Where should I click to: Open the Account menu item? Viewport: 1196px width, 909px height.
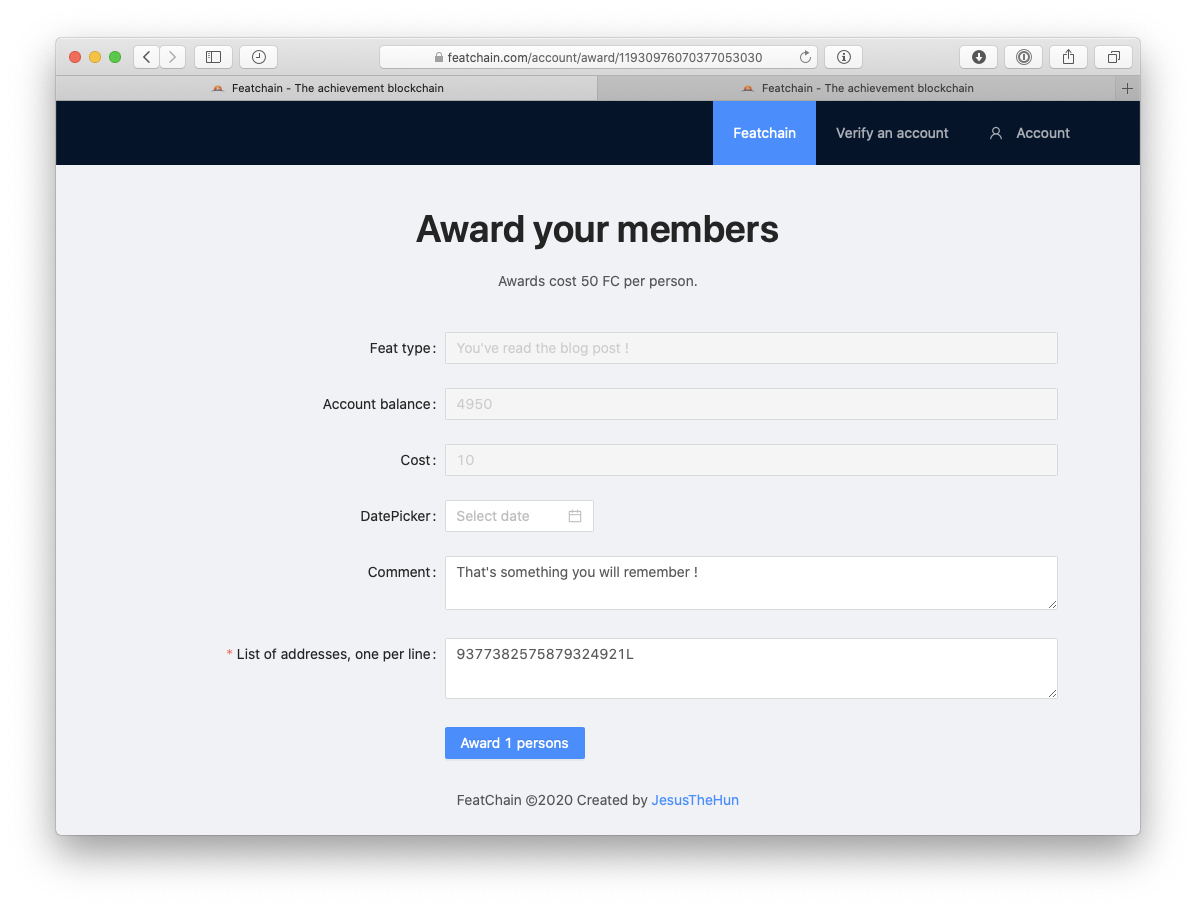pyautogui.click(x=1029, y=133)
